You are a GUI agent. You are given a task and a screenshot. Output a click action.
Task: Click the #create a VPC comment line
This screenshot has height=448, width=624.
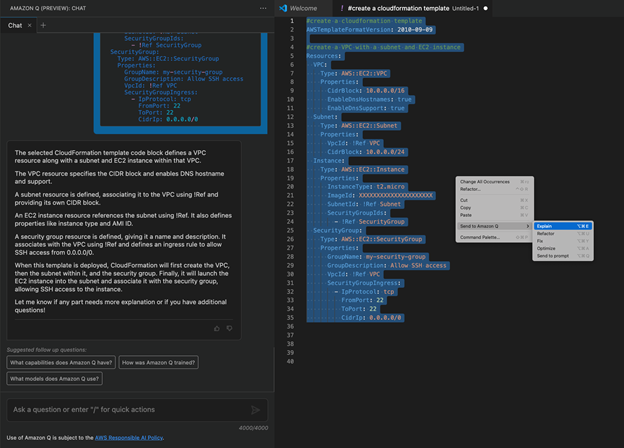[384, 47]
